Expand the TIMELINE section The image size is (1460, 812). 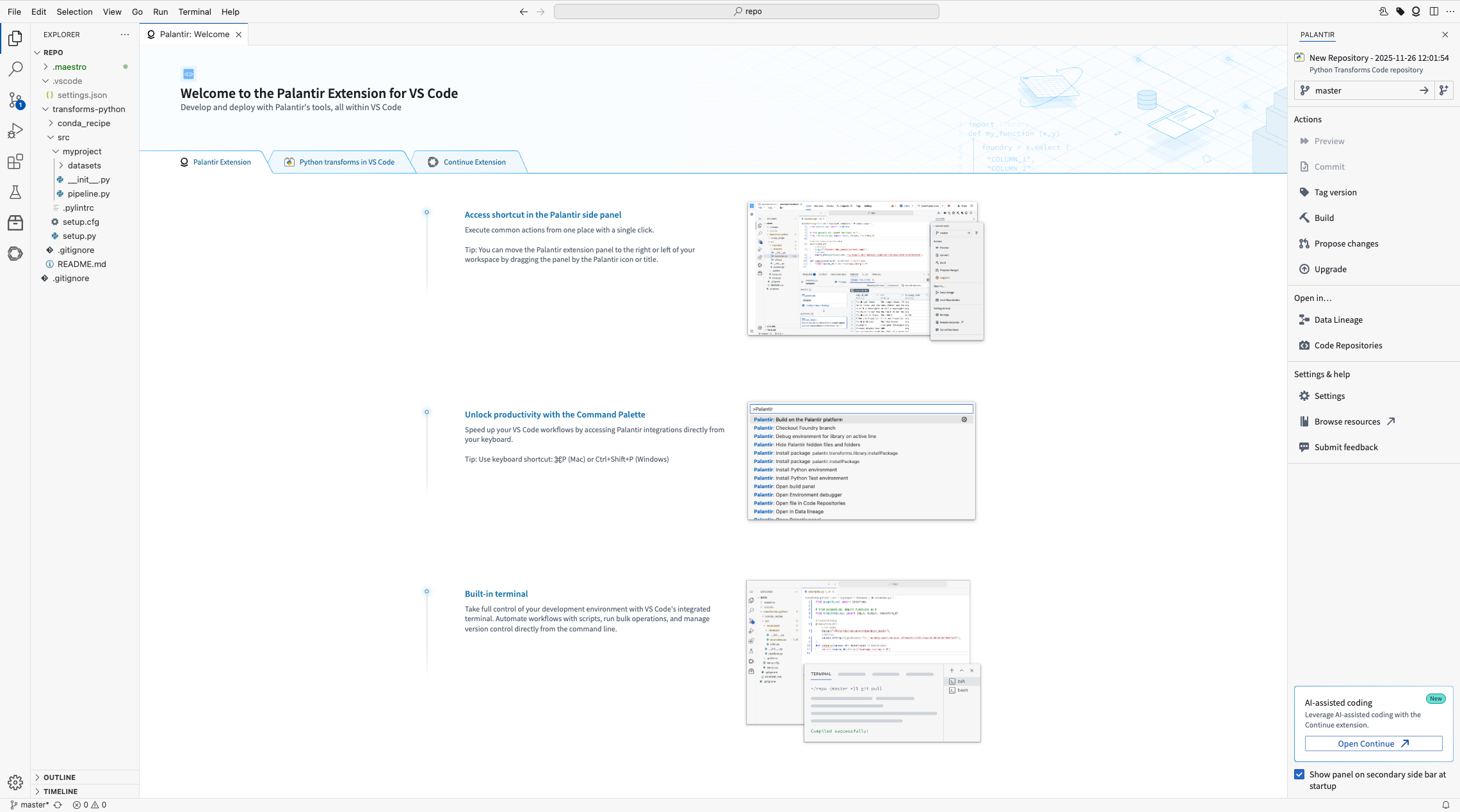tap(60, 792)
